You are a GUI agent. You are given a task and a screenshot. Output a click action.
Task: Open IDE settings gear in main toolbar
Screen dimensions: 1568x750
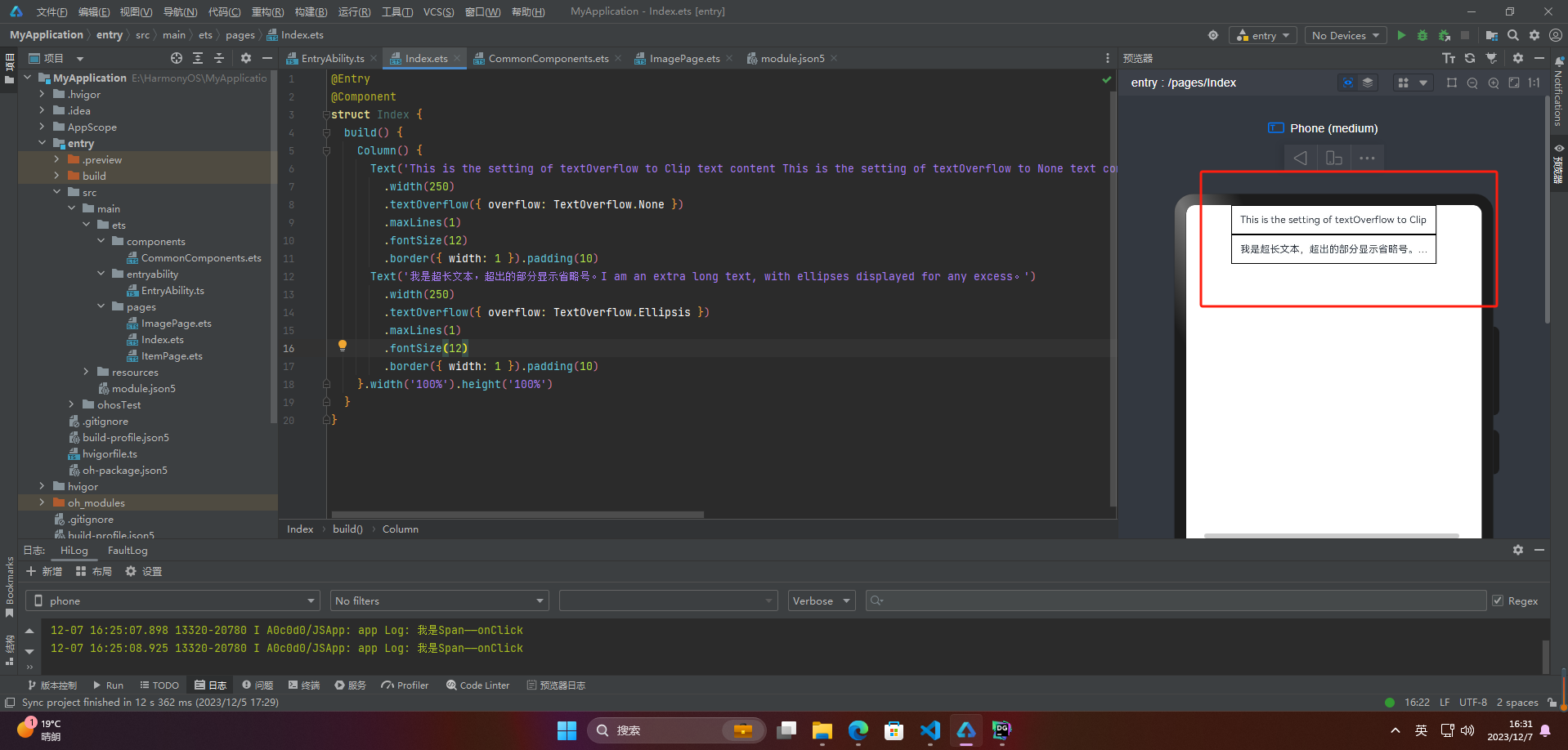point(1534,35)
